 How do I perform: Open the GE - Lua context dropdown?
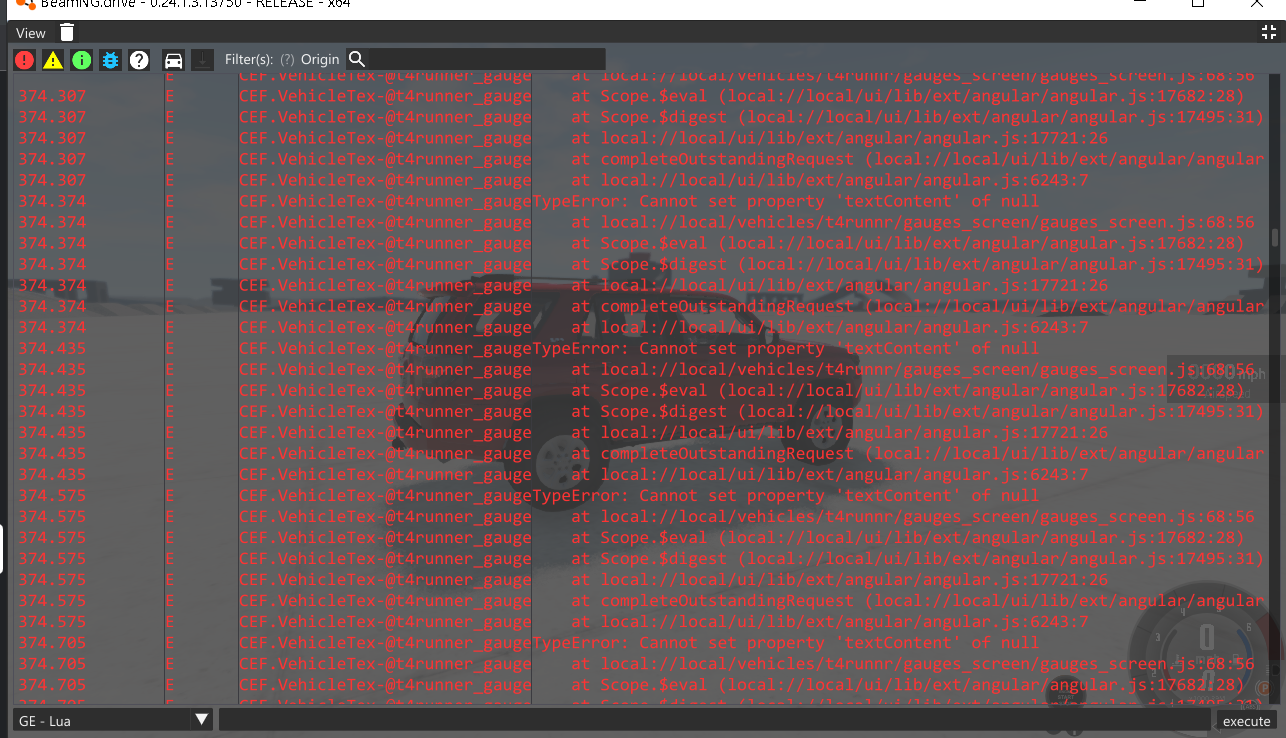coord(113,720)
